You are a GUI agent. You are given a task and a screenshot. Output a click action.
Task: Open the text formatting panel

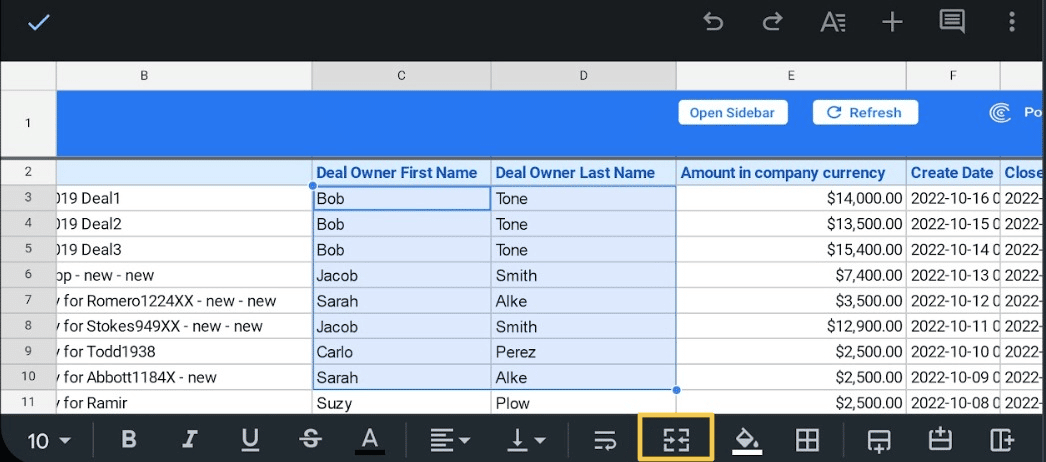(832, 22)
